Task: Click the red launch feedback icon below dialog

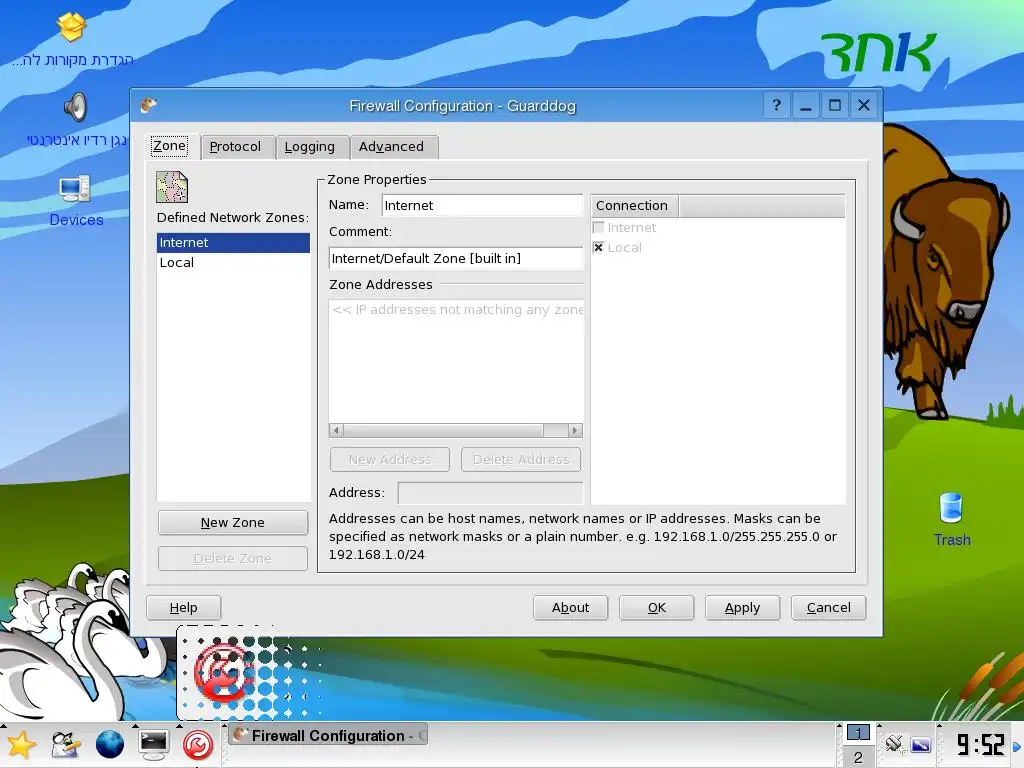Action: click(224, 673)
